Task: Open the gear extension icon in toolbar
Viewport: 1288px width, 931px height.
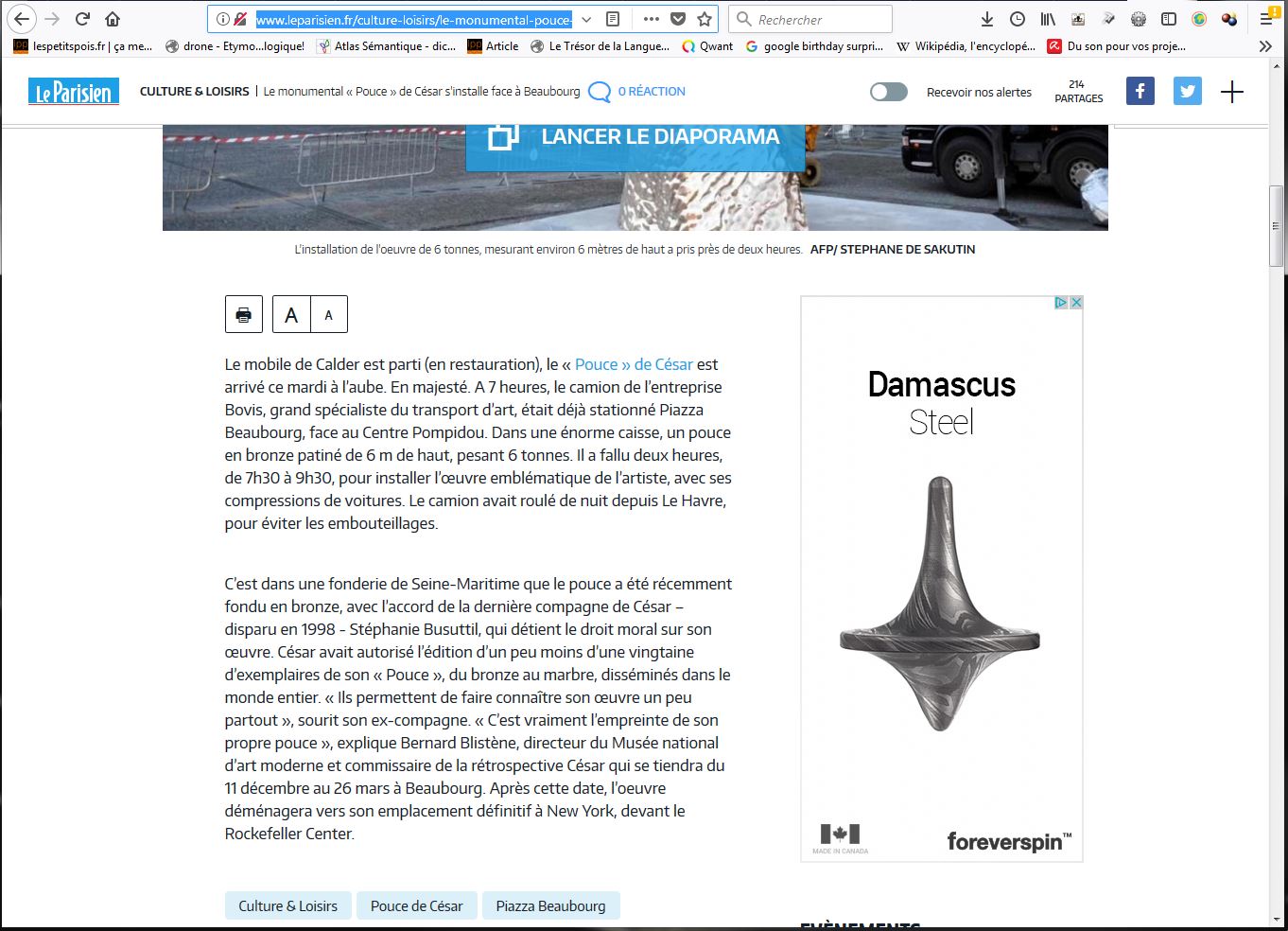Action: (x=1139, y=19)
